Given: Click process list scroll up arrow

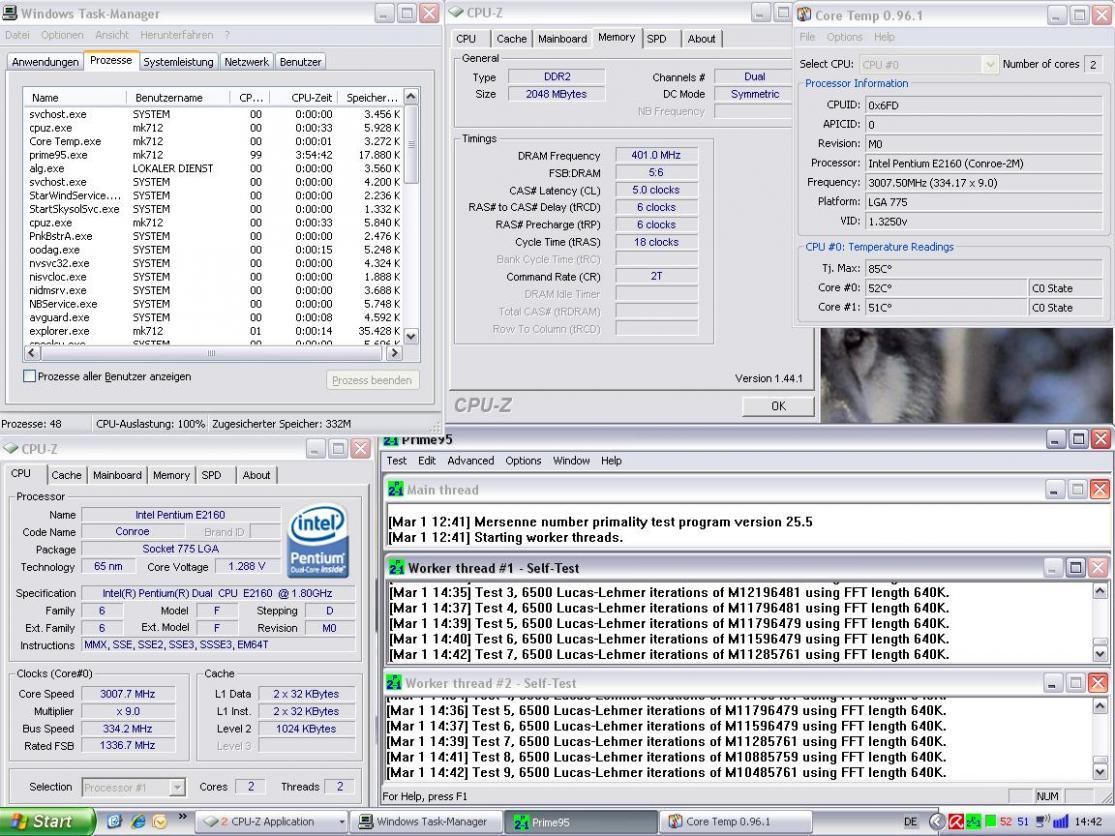Looking at the screenshot, I should click(x=411, y=97).
